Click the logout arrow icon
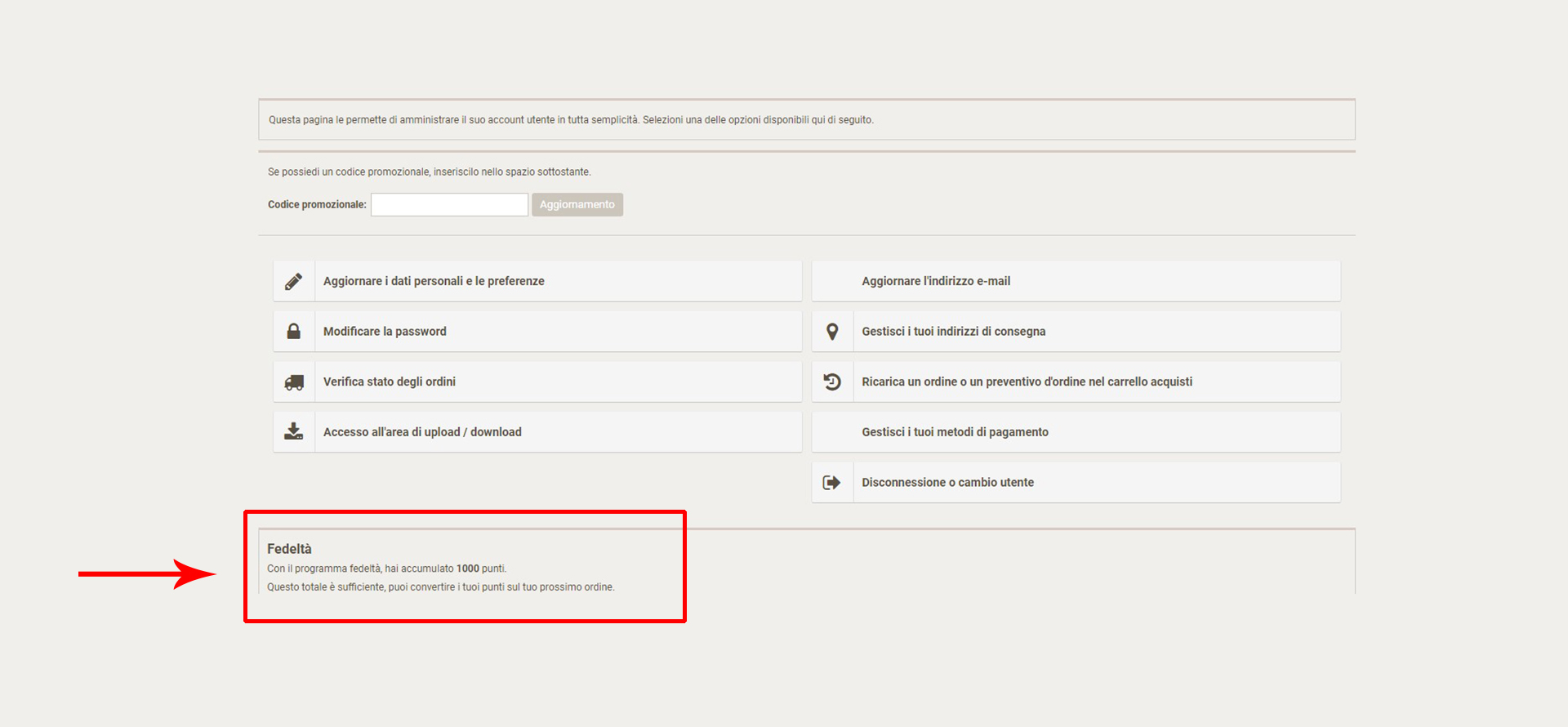This screenshot has height=727, width=1568. (x=832, y=483)
